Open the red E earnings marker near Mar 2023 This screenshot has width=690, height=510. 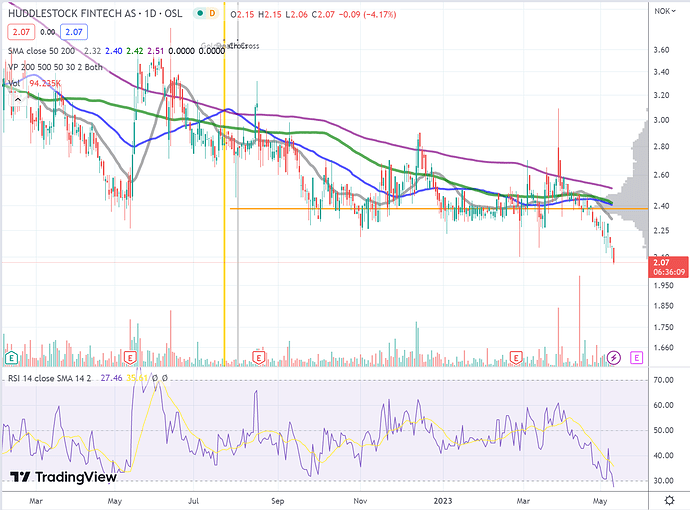coord(516,357)
